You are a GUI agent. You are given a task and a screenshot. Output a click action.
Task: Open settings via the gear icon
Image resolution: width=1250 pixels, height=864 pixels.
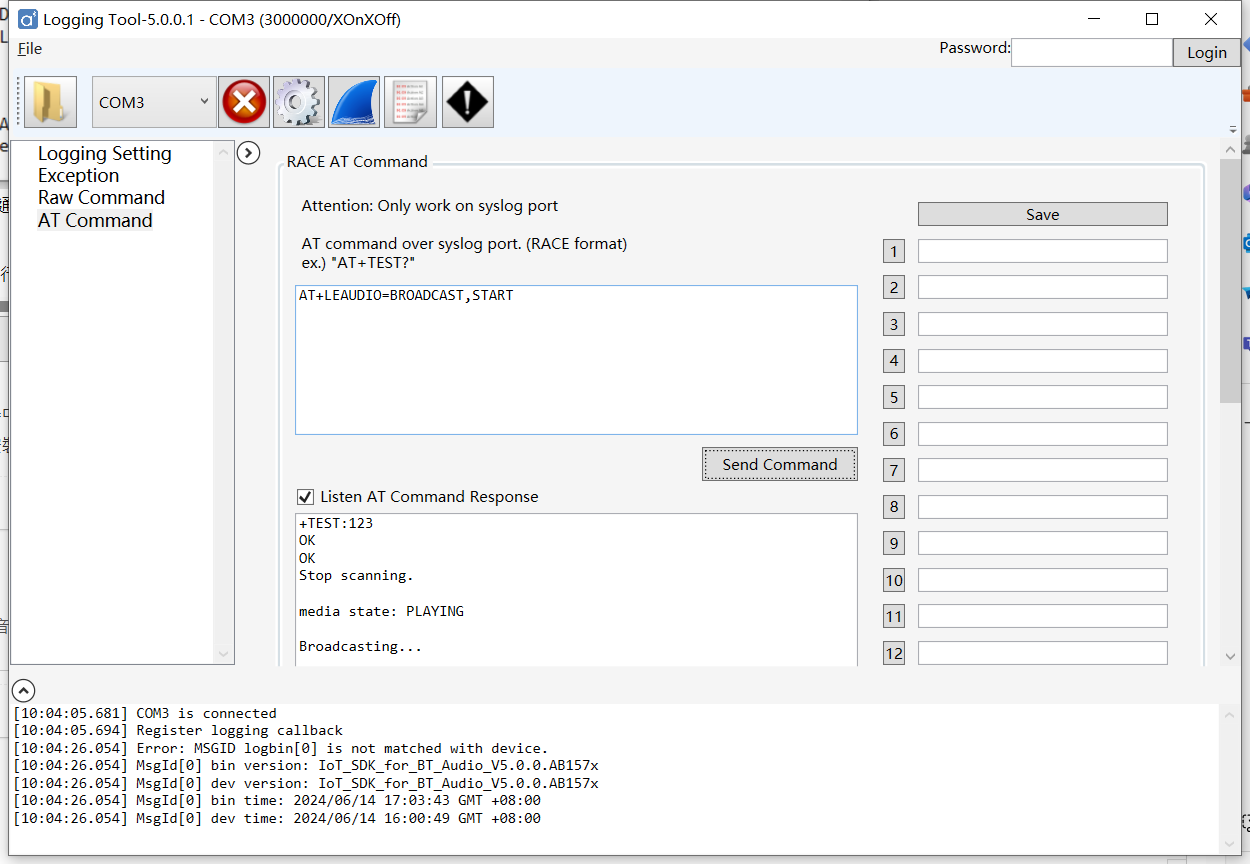tap(298, 102)
